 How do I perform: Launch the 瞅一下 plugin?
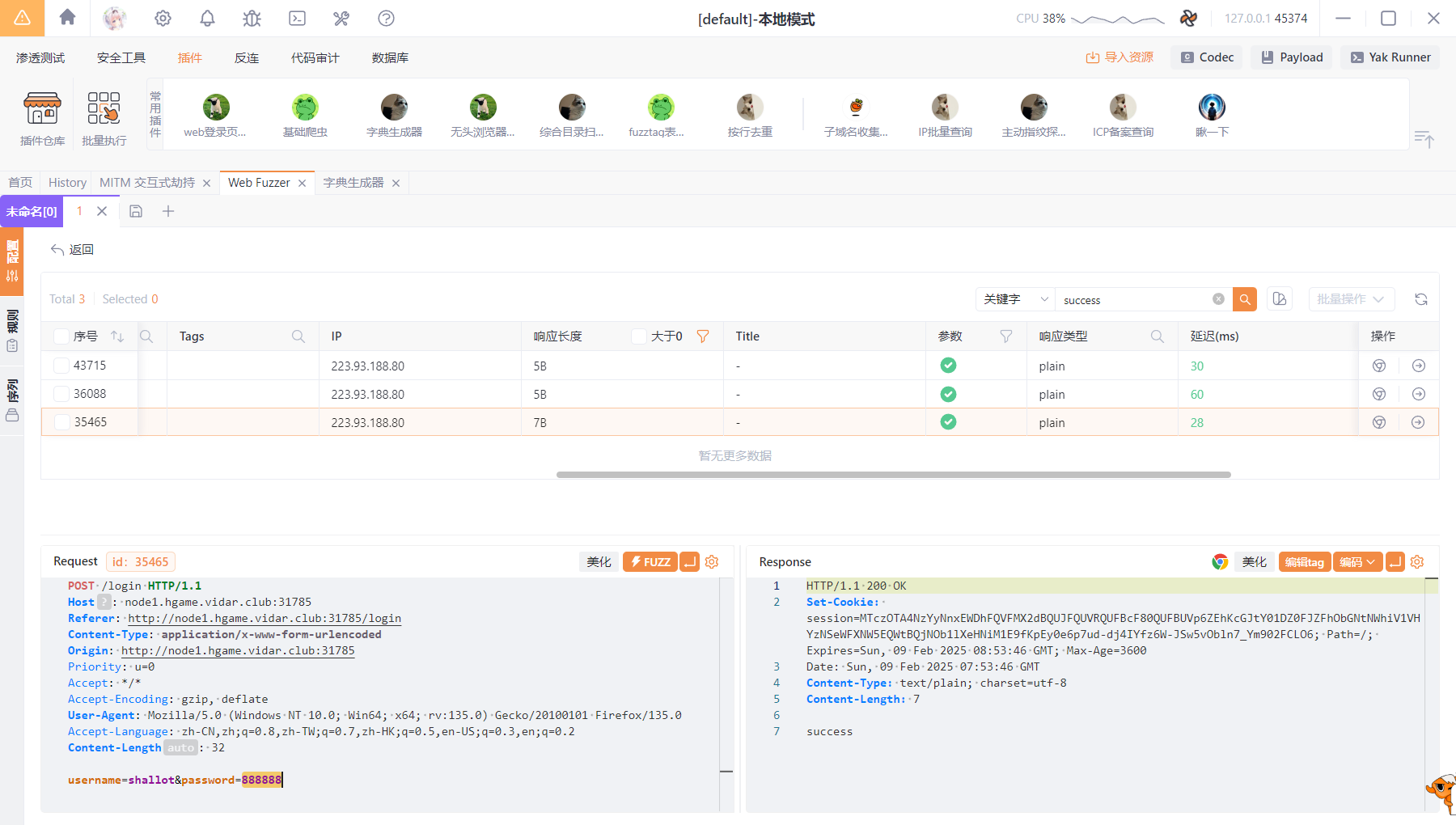[1212, 116]
